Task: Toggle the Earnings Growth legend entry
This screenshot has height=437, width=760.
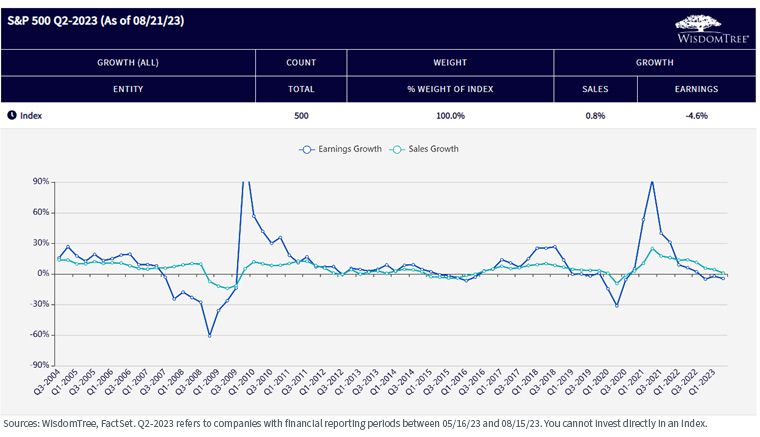Action: 340,149
